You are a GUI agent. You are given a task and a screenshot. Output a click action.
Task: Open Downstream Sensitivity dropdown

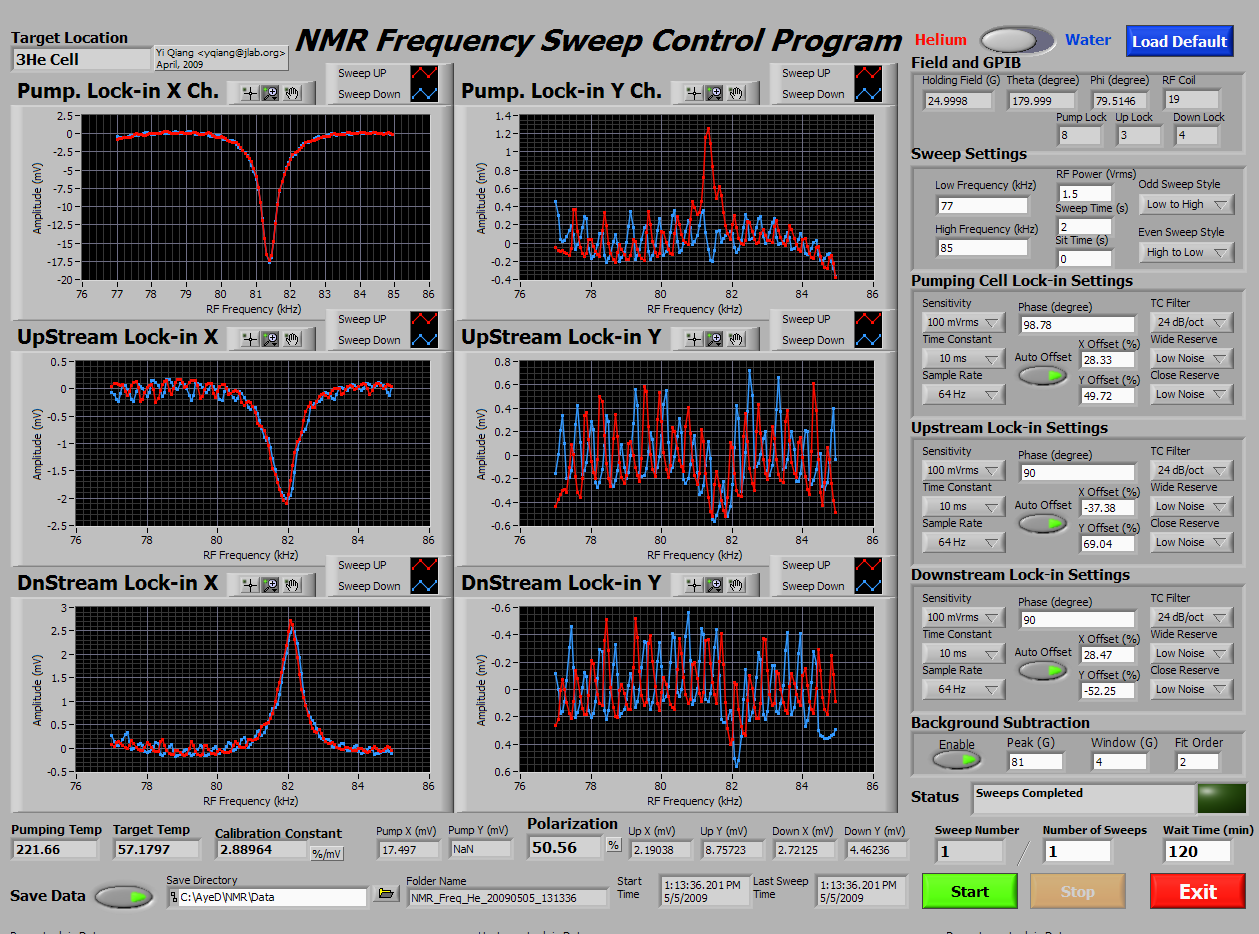(963, 617)
